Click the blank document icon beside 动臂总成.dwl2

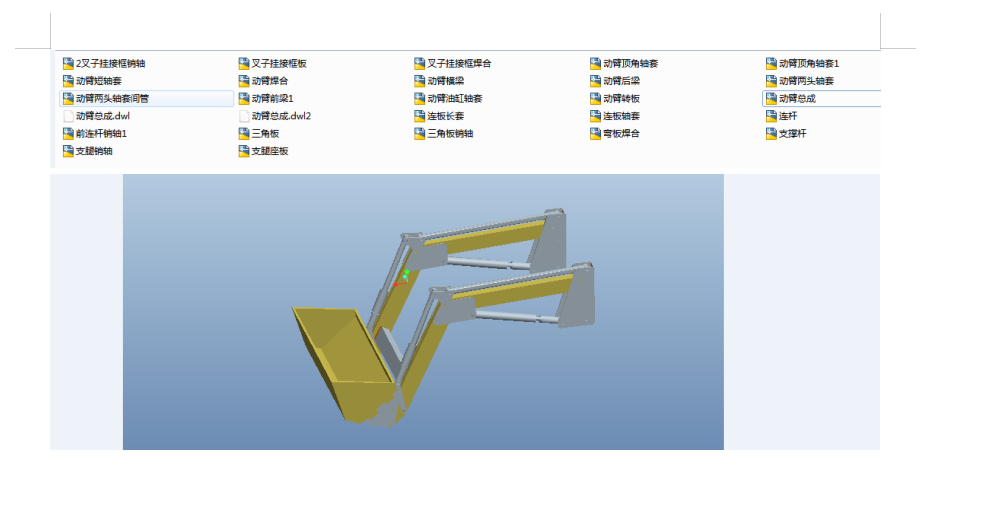(244, 116)
